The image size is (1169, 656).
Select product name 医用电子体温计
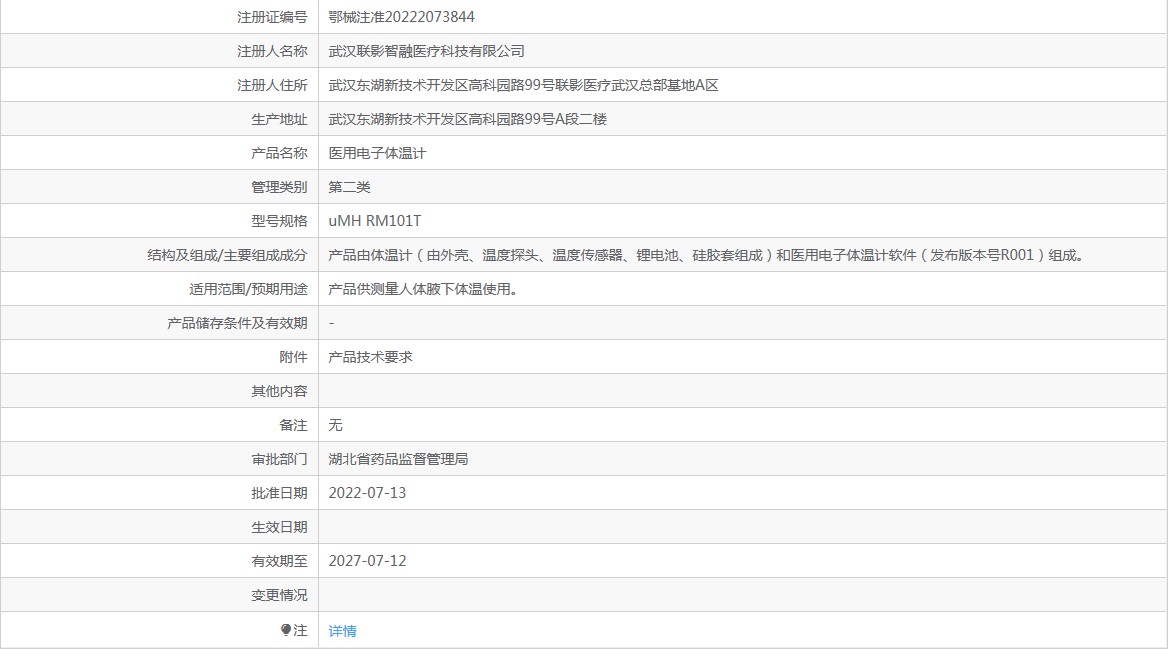[x=377, y=154]
